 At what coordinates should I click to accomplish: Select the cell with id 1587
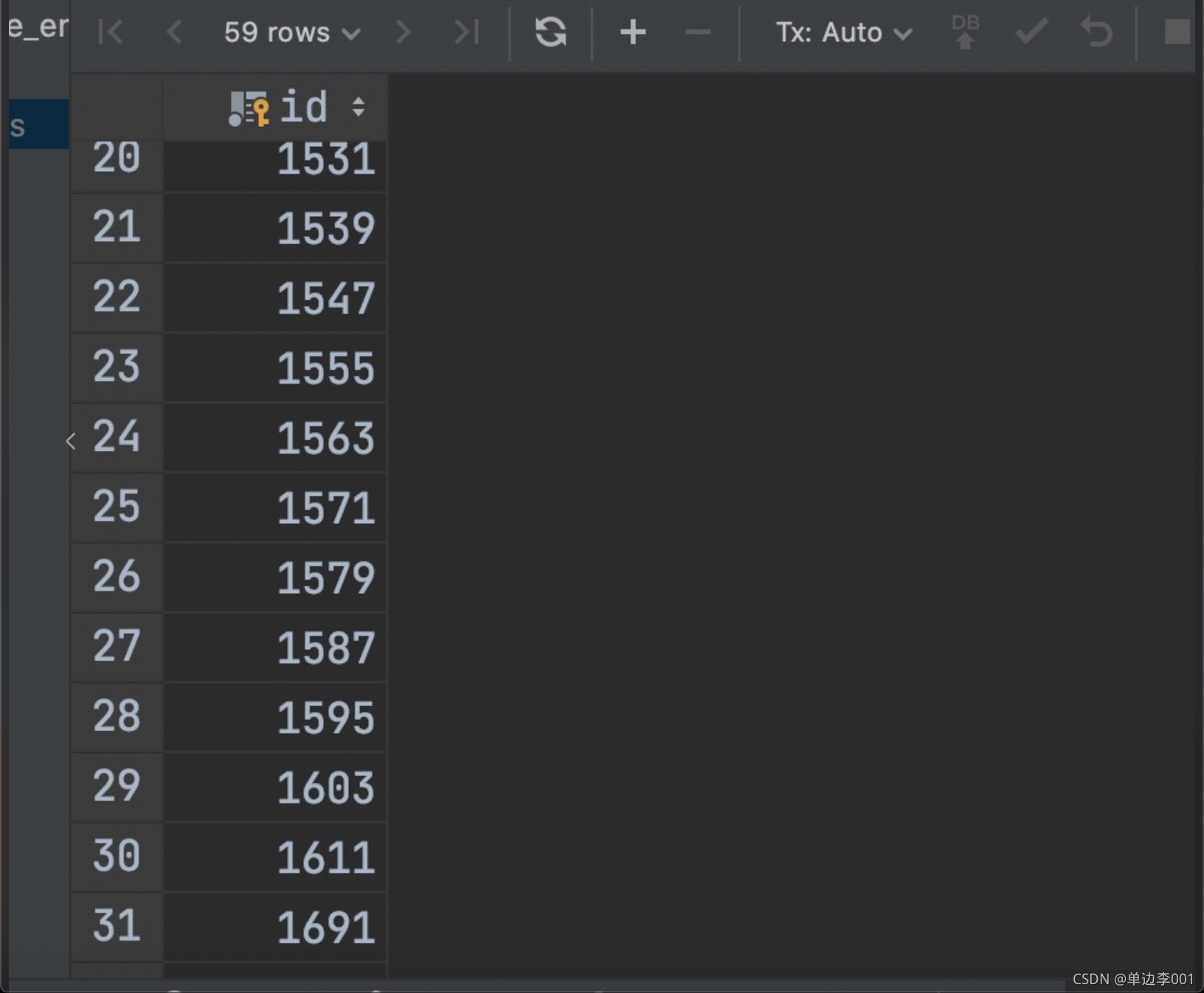pos(275,647)
